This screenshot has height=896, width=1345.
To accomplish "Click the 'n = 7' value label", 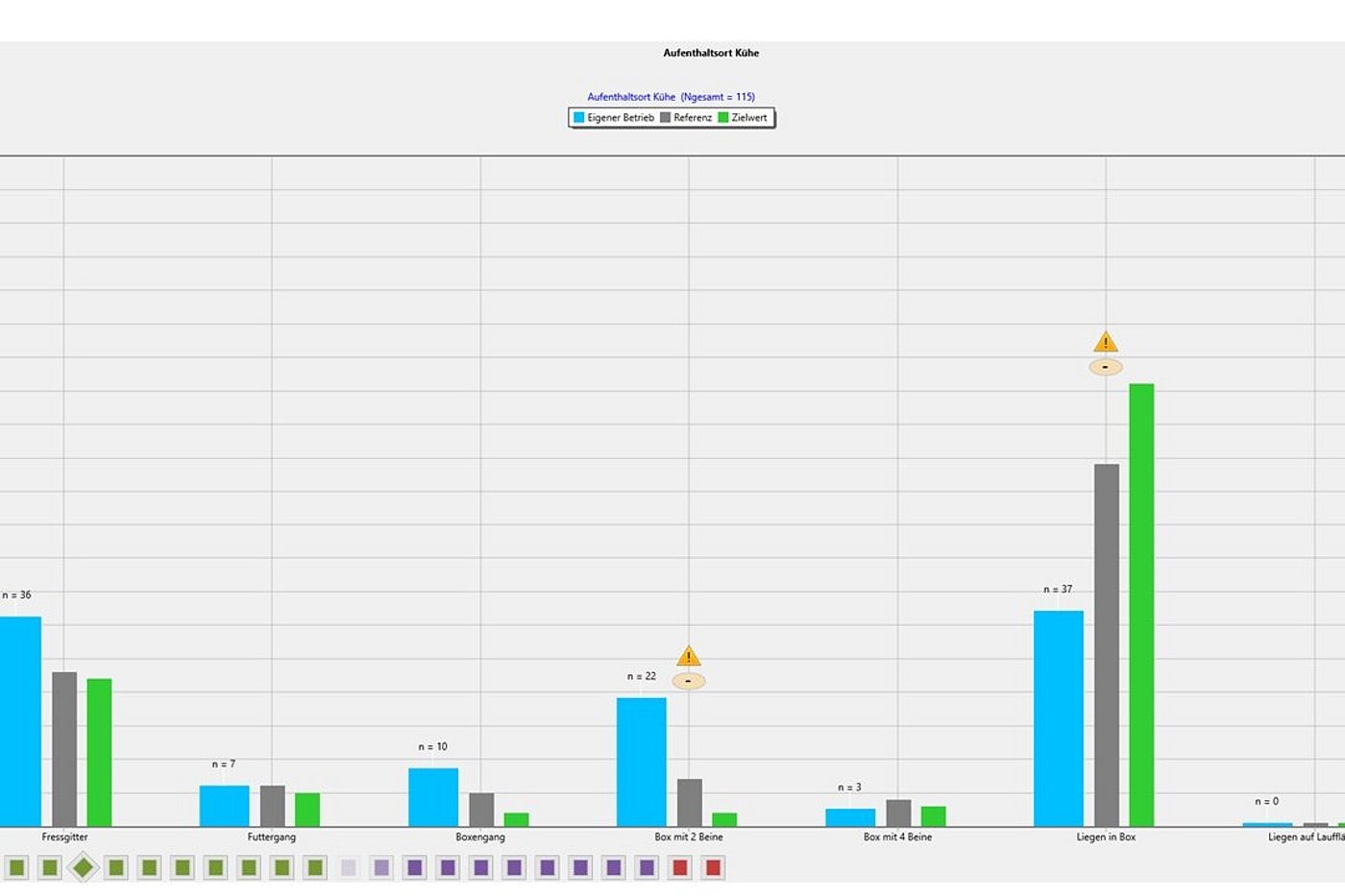I will [x=224, y=764].
